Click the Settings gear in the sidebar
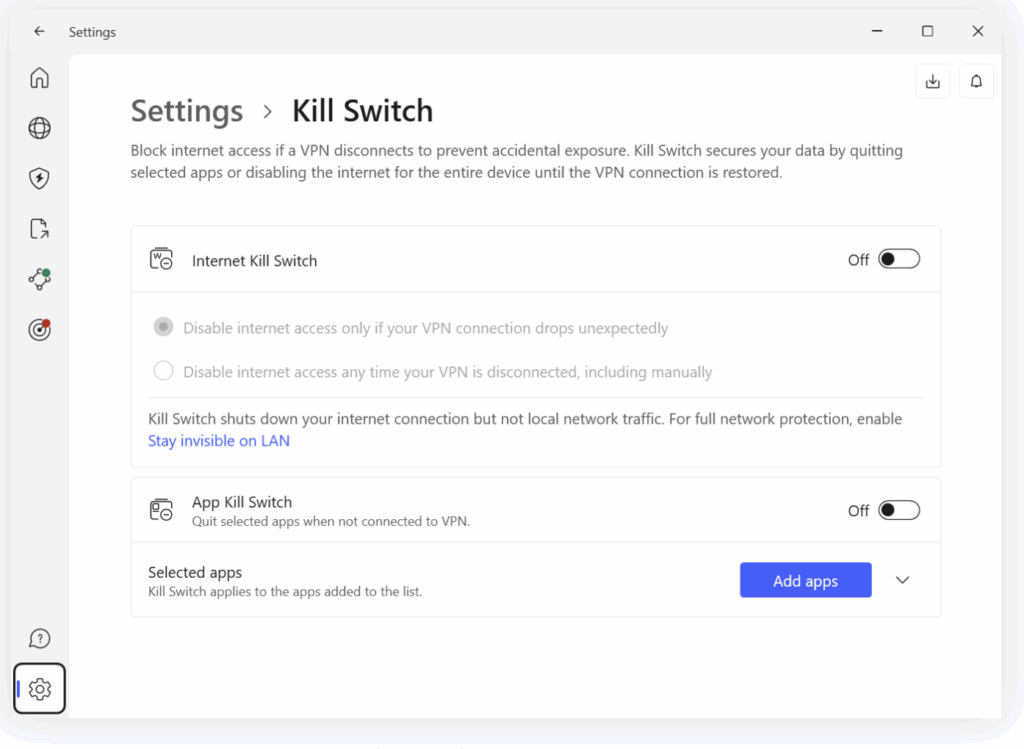 click(39, 688)
